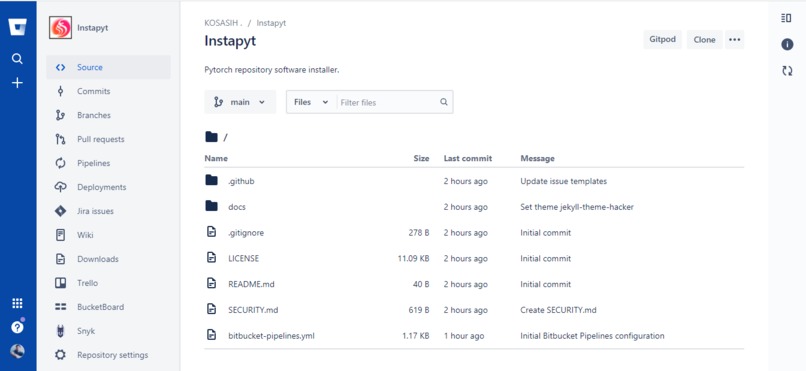Click the Repository settings gear icon
The width and height of the screenshot is (806, 371).
tap(61, 355)
